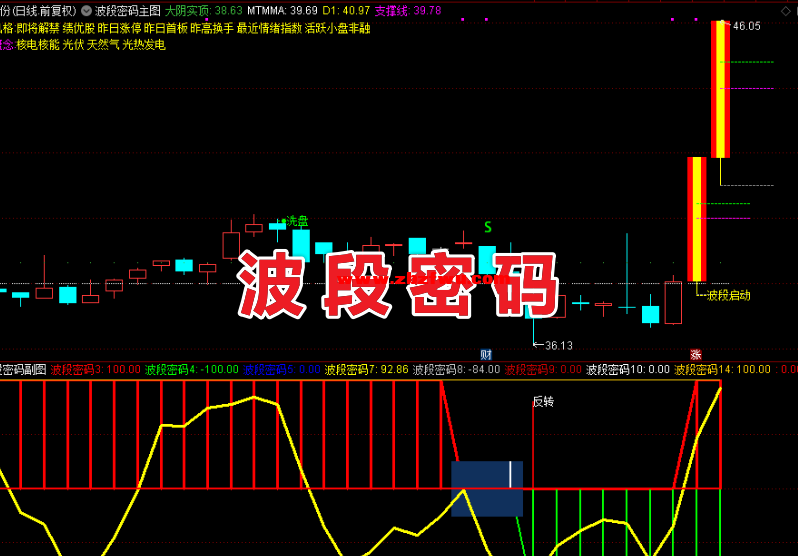Image resolution: width=798 pixels, height=556 pixels.
Task: Click the 波段启动 signal label
Action: (x=728, y=296)
